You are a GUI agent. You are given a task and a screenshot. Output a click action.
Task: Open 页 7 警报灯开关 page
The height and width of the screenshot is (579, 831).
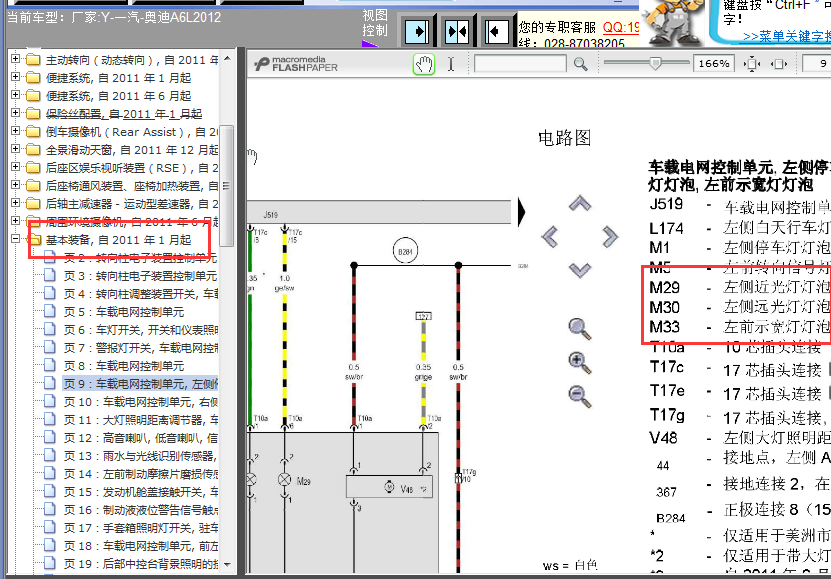pyautogui.click(x=140, y=348)
